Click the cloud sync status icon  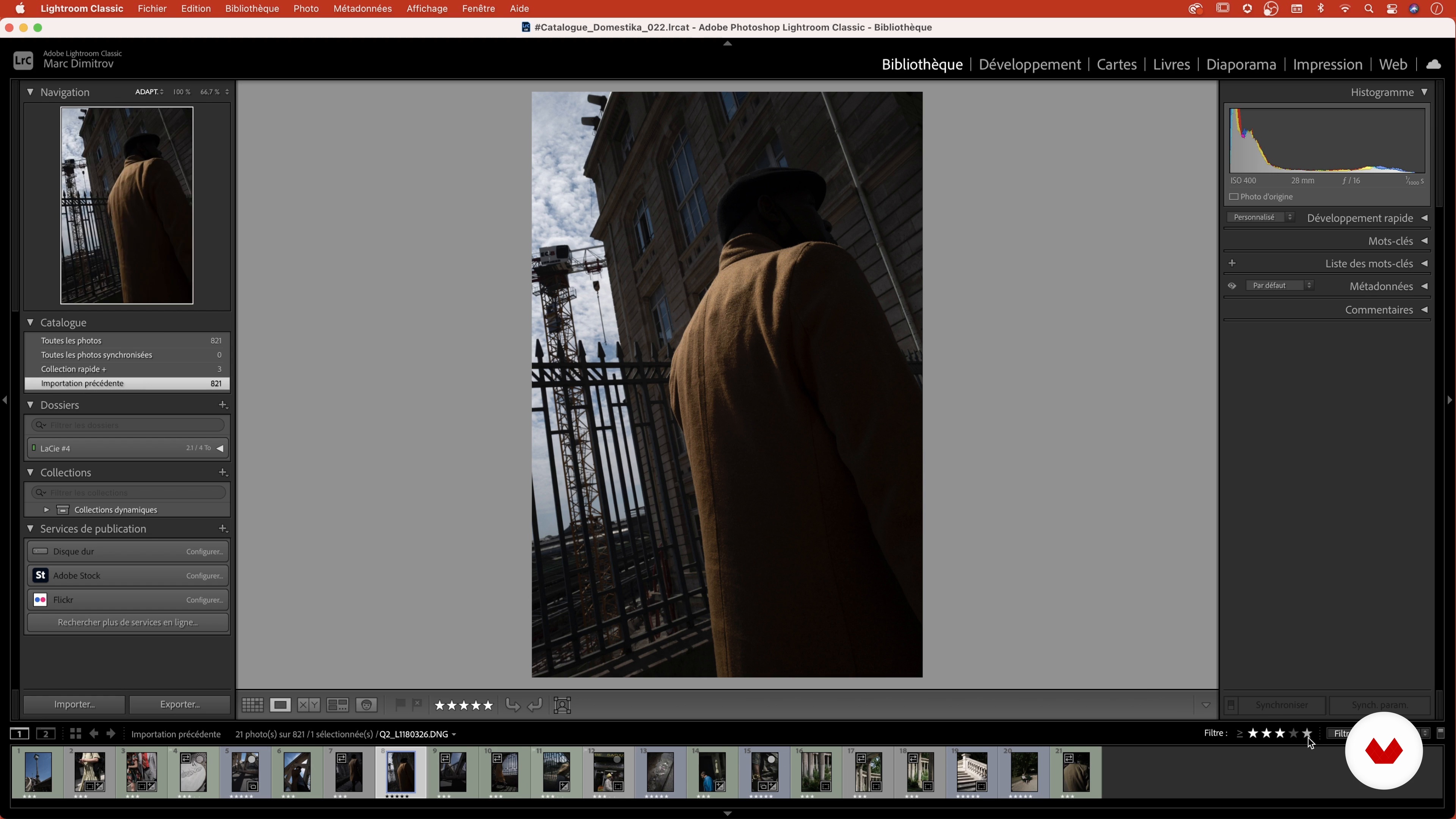point(1433,64)
